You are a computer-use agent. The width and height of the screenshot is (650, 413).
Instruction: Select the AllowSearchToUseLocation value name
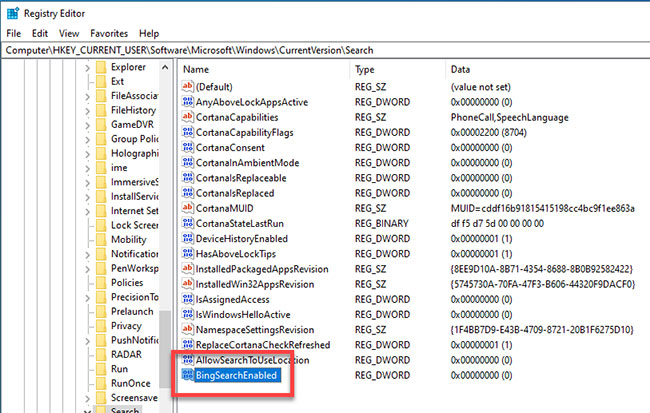coord(252,360)
